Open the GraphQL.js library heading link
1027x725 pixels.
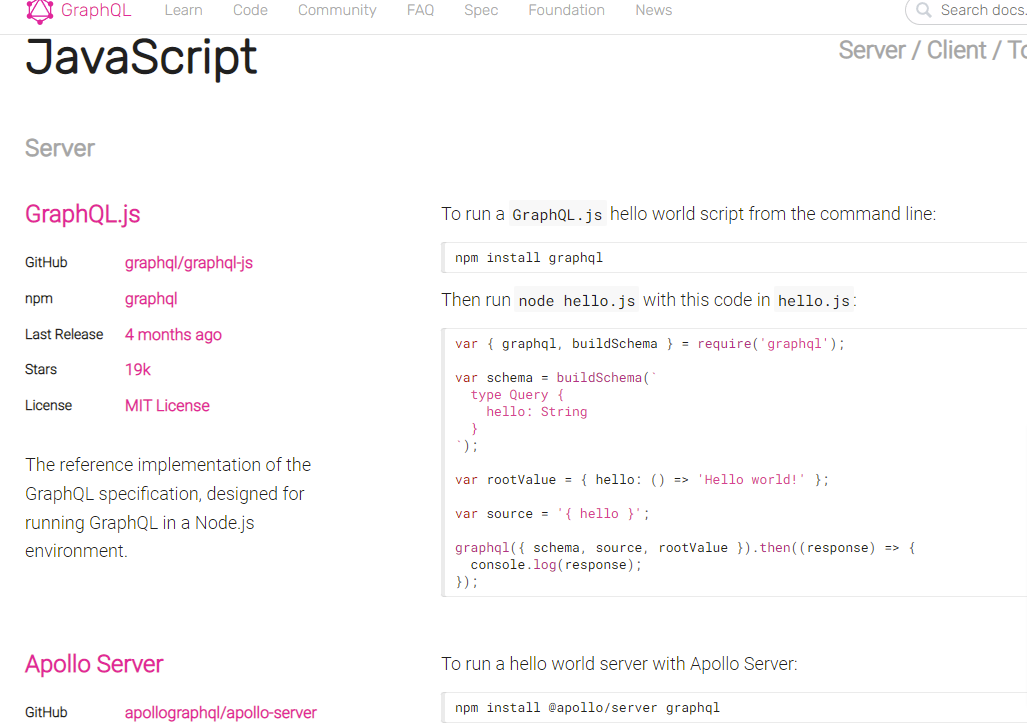82,214
